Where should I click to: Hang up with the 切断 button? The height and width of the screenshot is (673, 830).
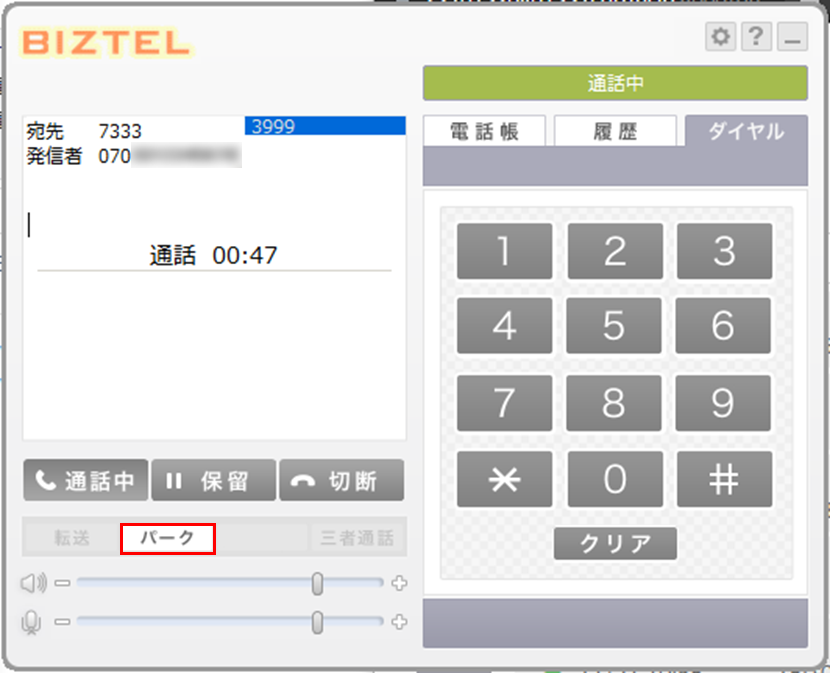point(341,480)
